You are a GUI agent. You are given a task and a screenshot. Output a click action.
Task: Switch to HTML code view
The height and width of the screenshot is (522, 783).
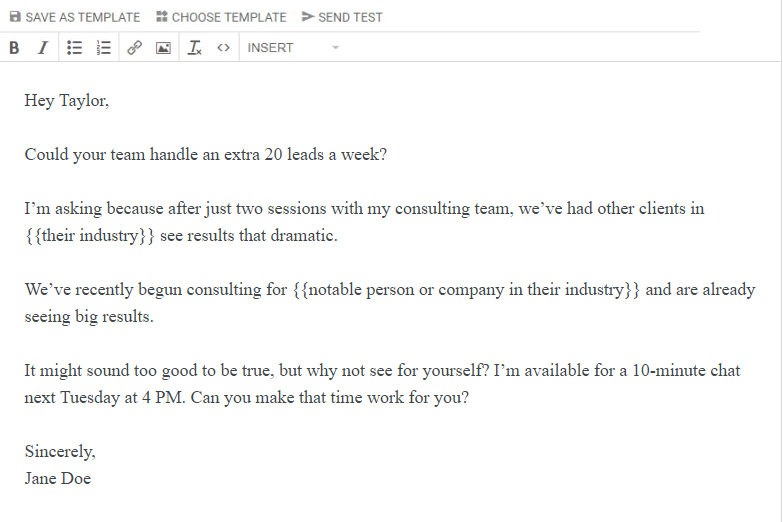coord(223,47)
